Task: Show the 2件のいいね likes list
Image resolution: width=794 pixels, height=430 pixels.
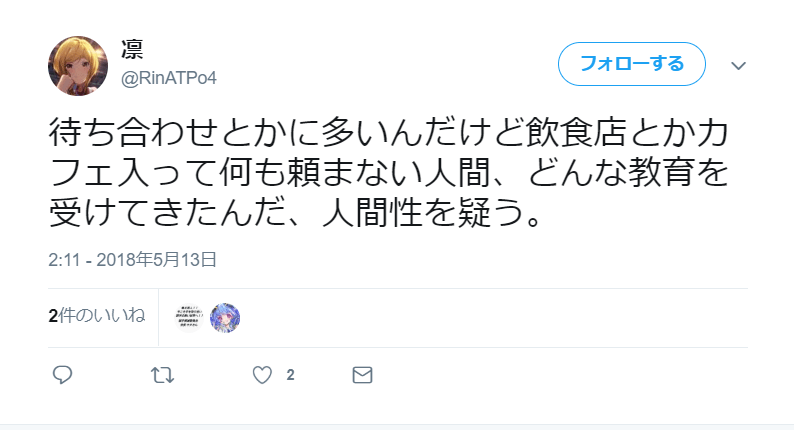Action: pos(97,316)
